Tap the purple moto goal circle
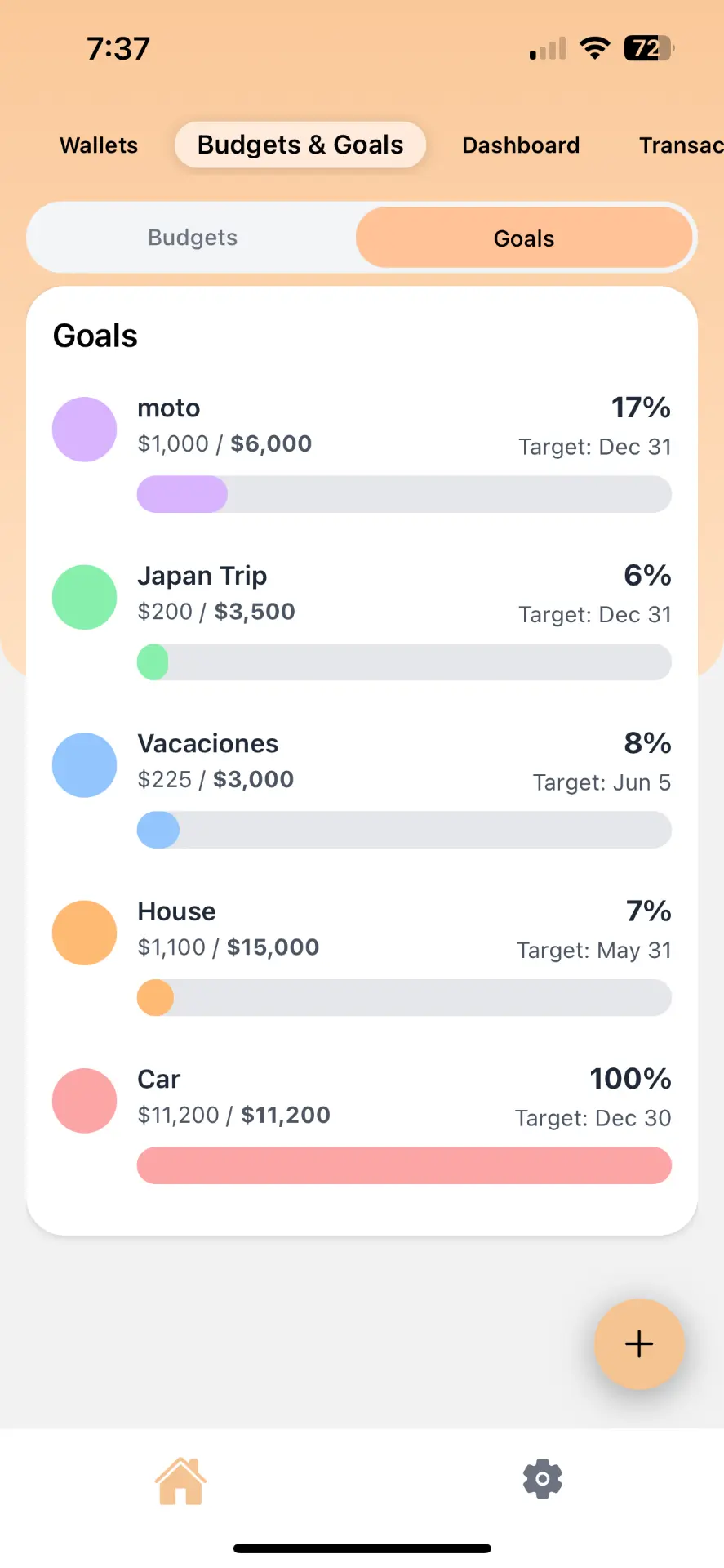This screenshot has height=1568, width=724. pyautogui.click(x=85, y=430)
